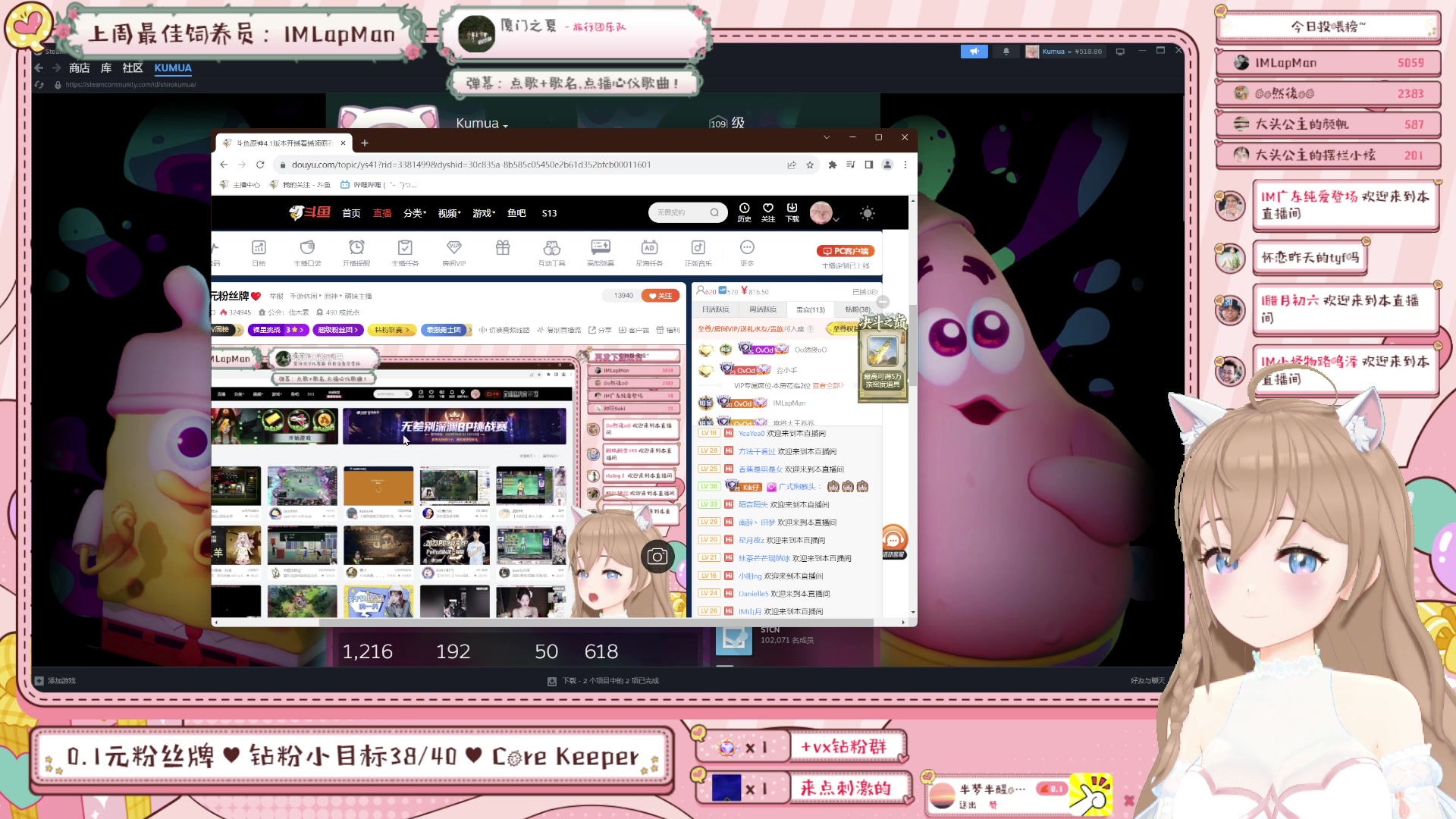
Task: Open the 鱼吧 nav item
Action: tap(516, 213)
